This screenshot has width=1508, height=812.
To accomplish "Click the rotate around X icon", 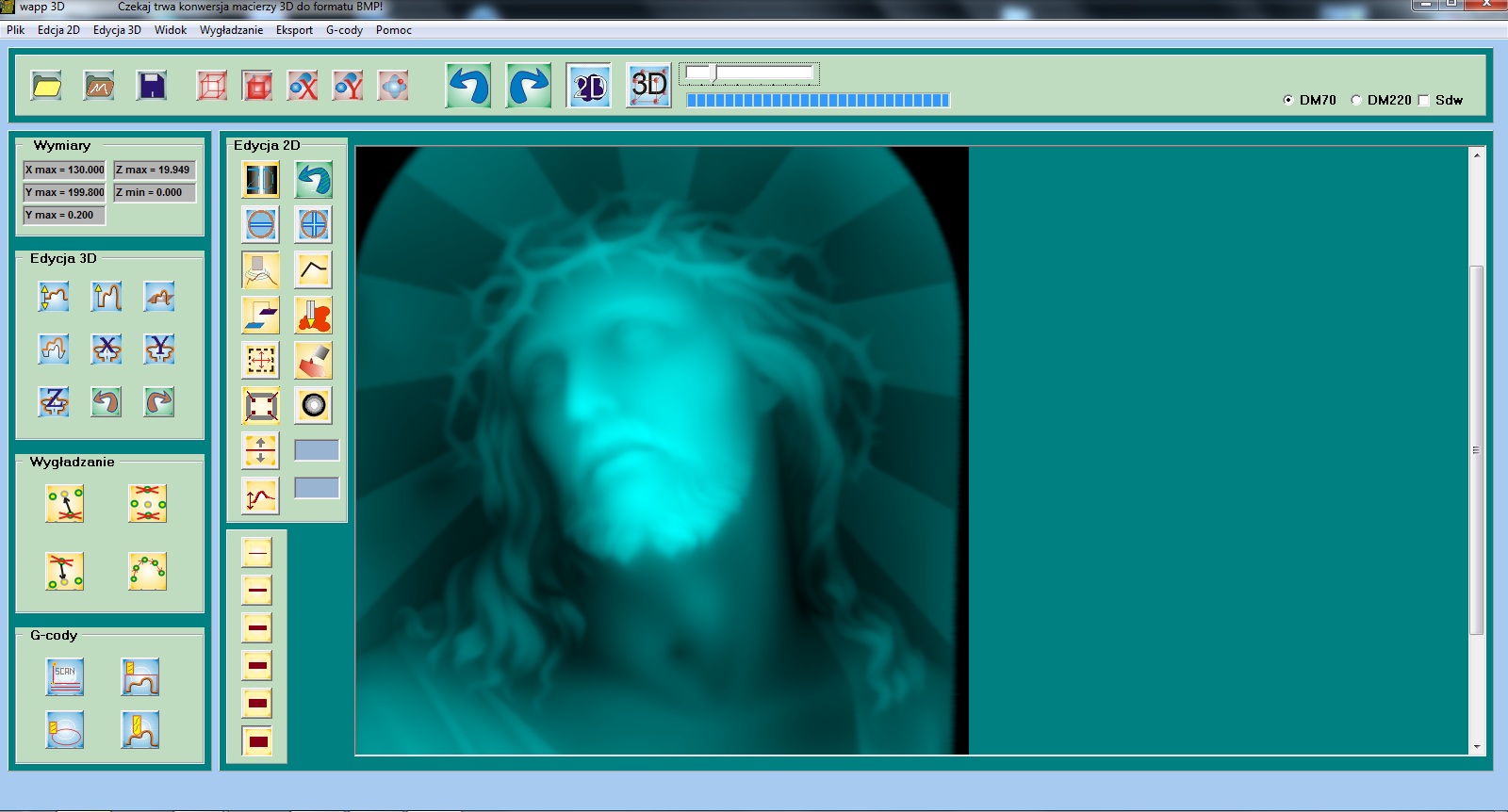I will [107, 349].
